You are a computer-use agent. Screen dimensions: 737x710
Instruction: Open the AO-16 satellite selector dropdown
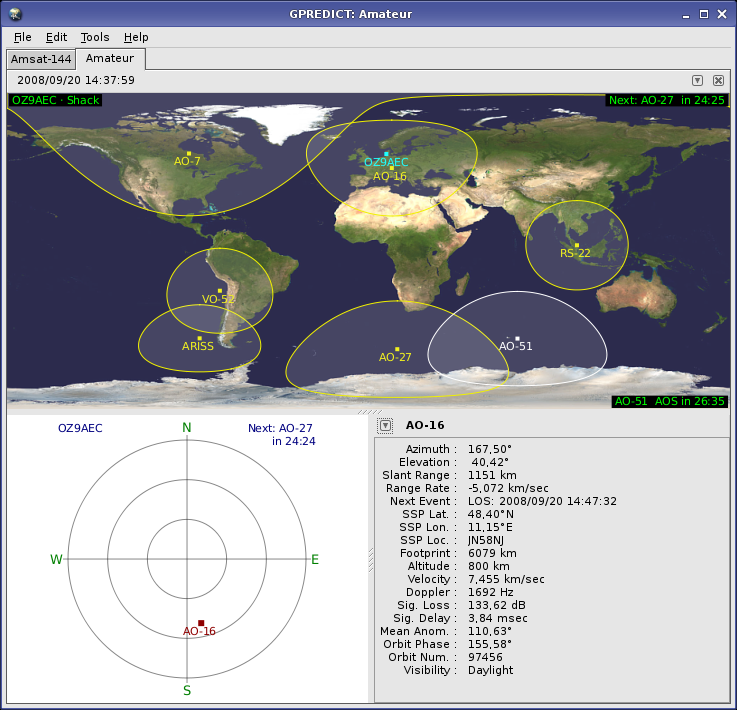point(385,426)
